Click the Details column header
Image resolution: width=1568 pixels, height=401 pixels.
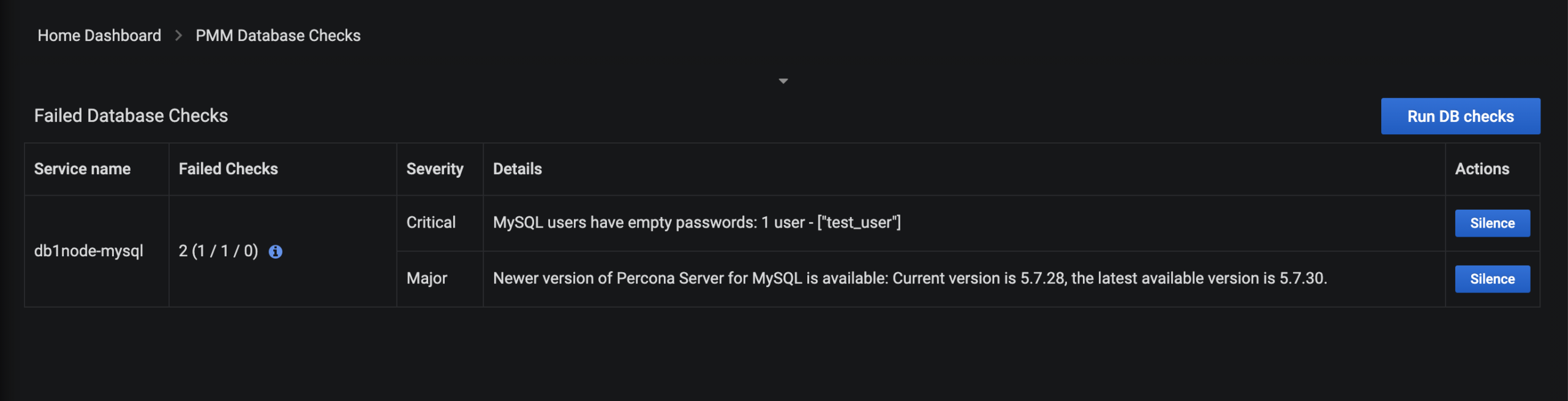tap(518, 169)
